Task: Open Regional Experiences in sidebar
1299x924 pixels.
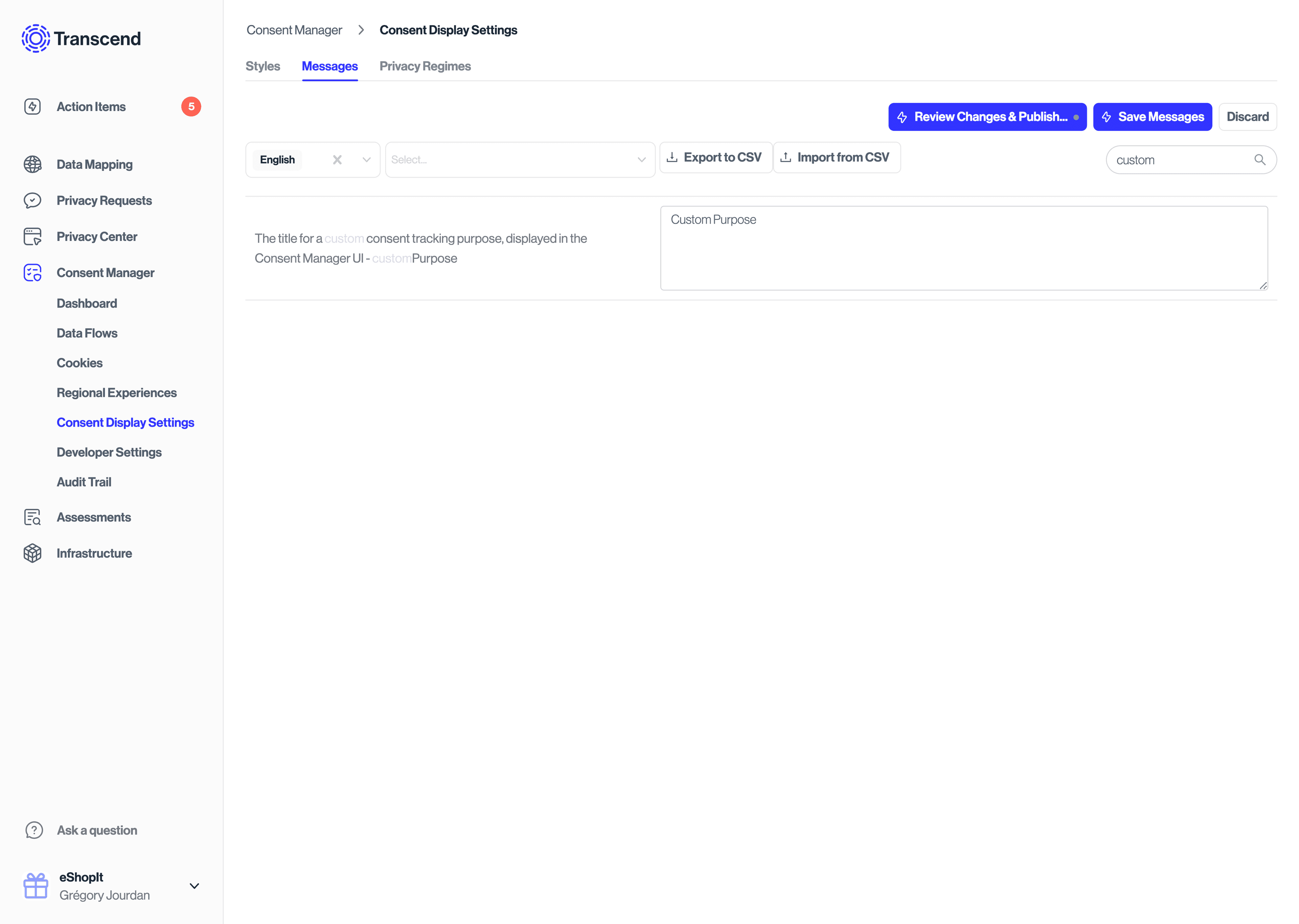Action: tap(117, 392)
